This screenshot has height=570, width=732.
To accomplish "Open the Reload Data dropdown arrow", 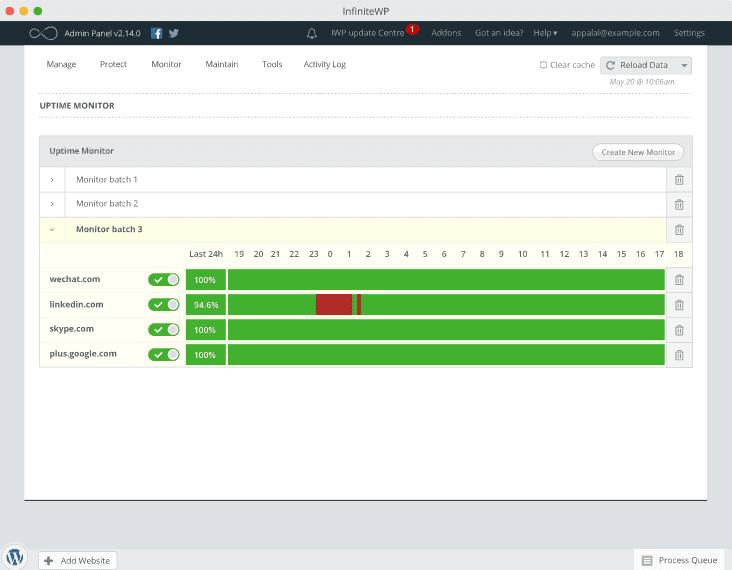I will (x=684, y=65).
